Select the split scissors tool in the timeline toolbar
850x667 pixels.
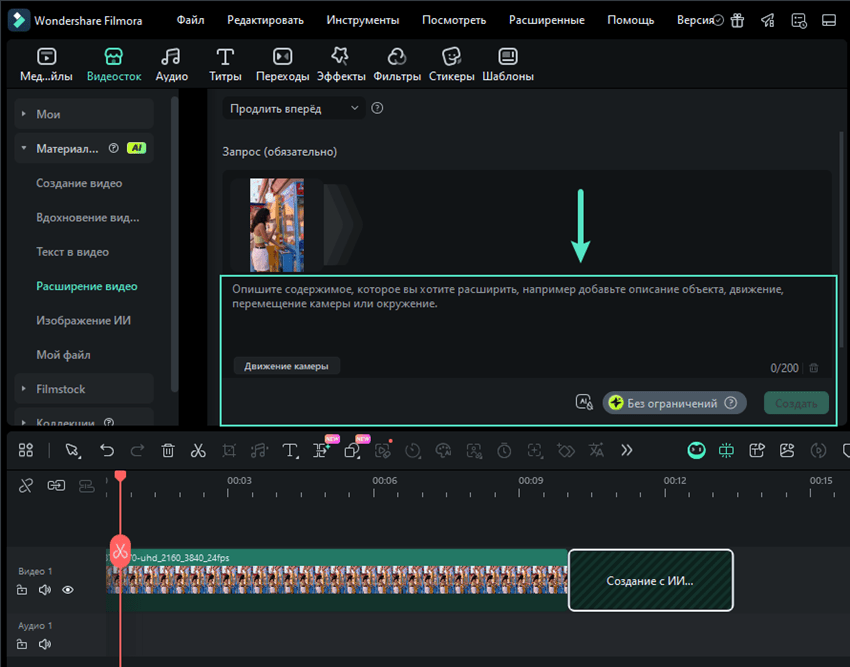pyautogui.click(x=198, y=451)
